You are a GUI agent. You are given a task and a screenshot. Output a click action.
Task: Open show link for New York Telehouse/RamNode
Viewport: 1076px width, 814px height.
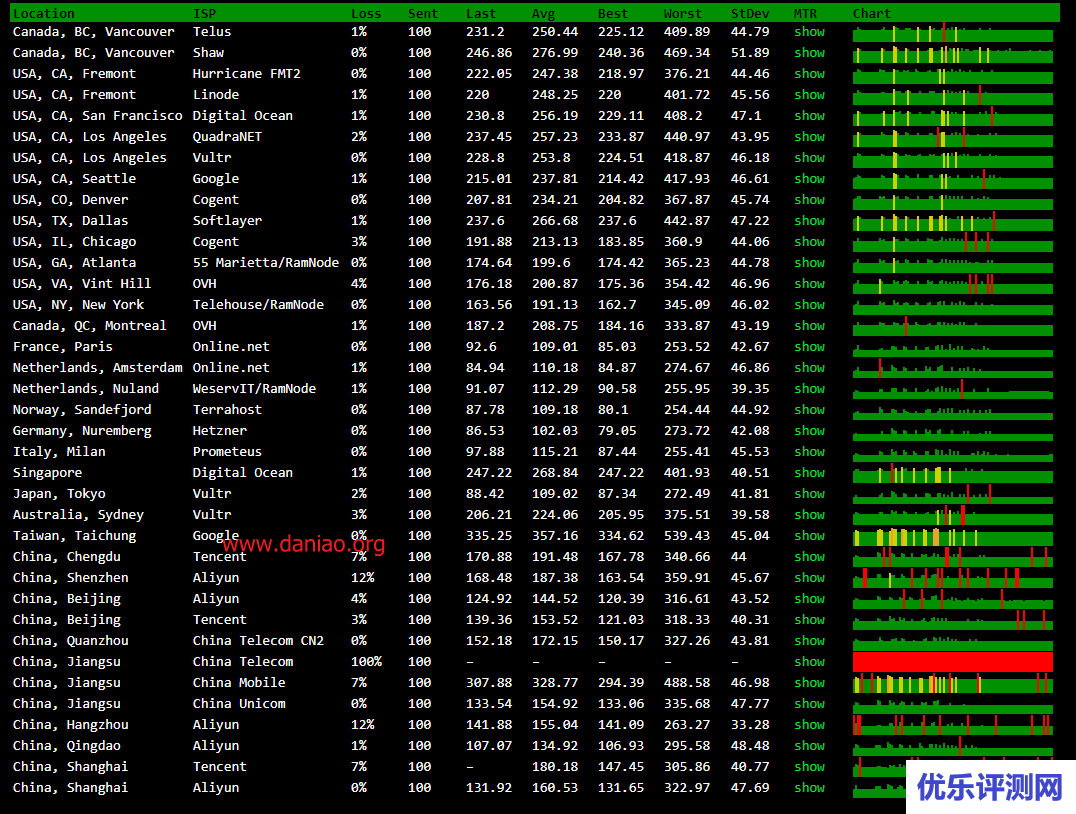coord(809,305)
